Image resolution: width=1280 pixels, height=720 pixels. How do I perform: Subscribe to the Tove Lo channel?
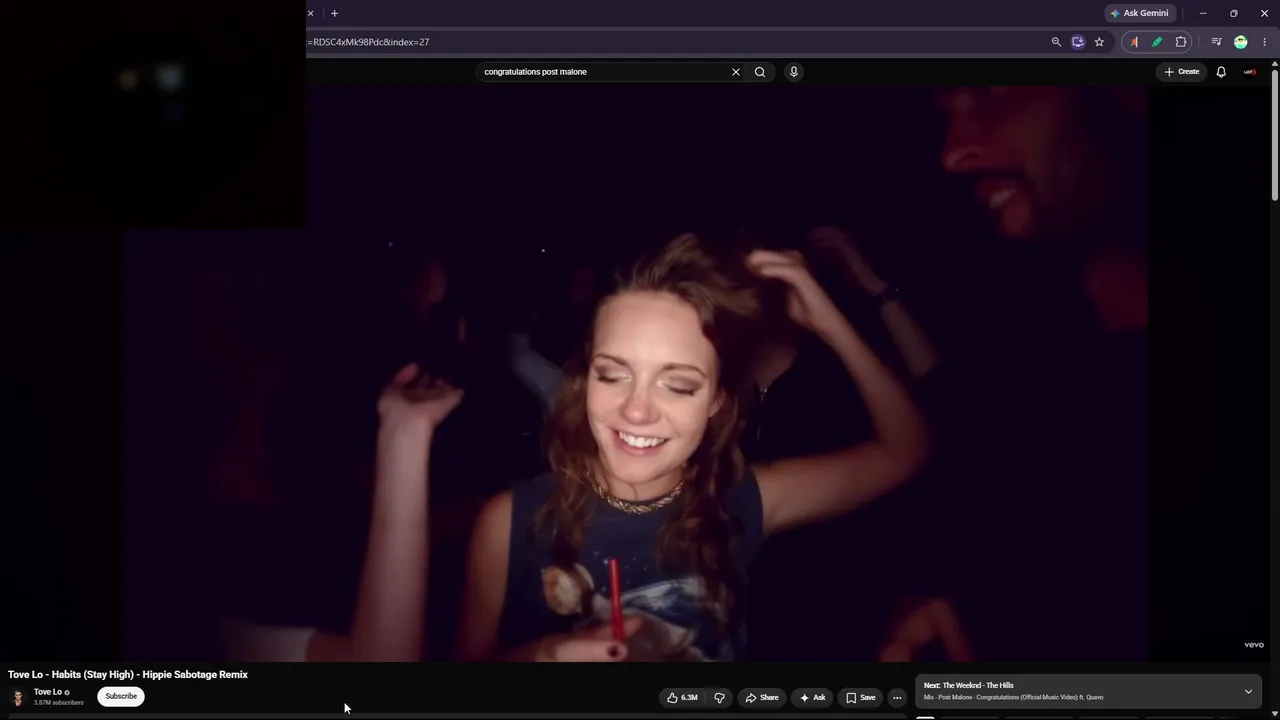point(121,696)
